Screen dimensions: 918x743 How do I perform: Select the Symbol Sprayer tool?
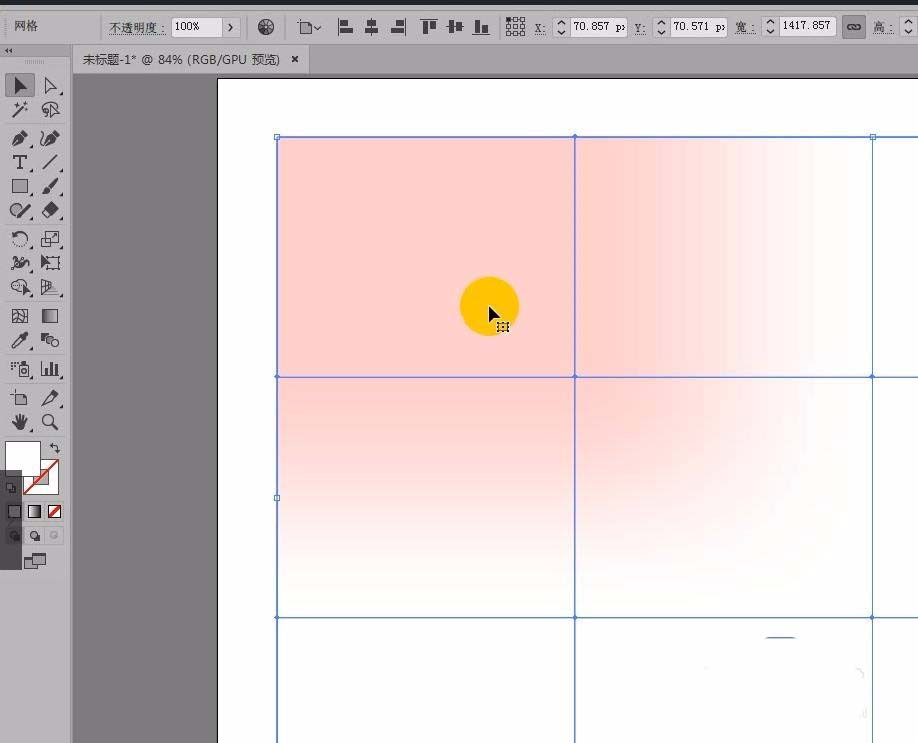pyautogui.click(x=20, y=369)
